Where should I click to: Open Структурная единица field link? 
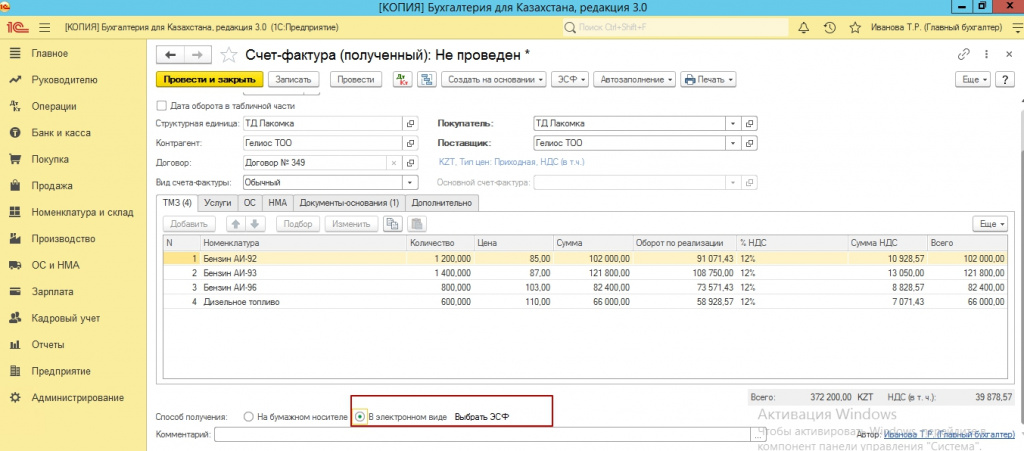pyautogui.click(x=411, y=123)
